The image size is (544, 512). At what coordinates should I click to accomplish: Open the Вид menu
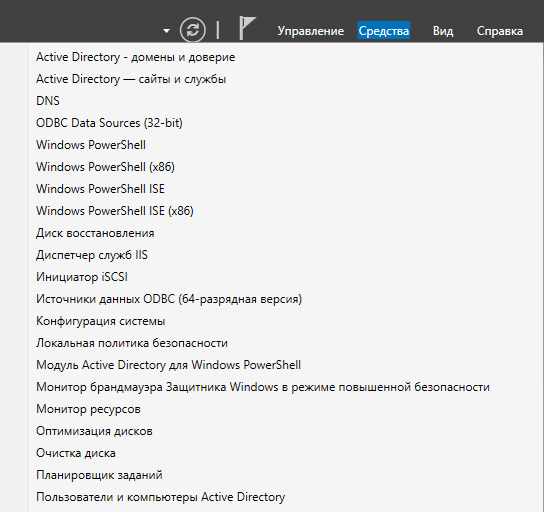click(443, 31)
